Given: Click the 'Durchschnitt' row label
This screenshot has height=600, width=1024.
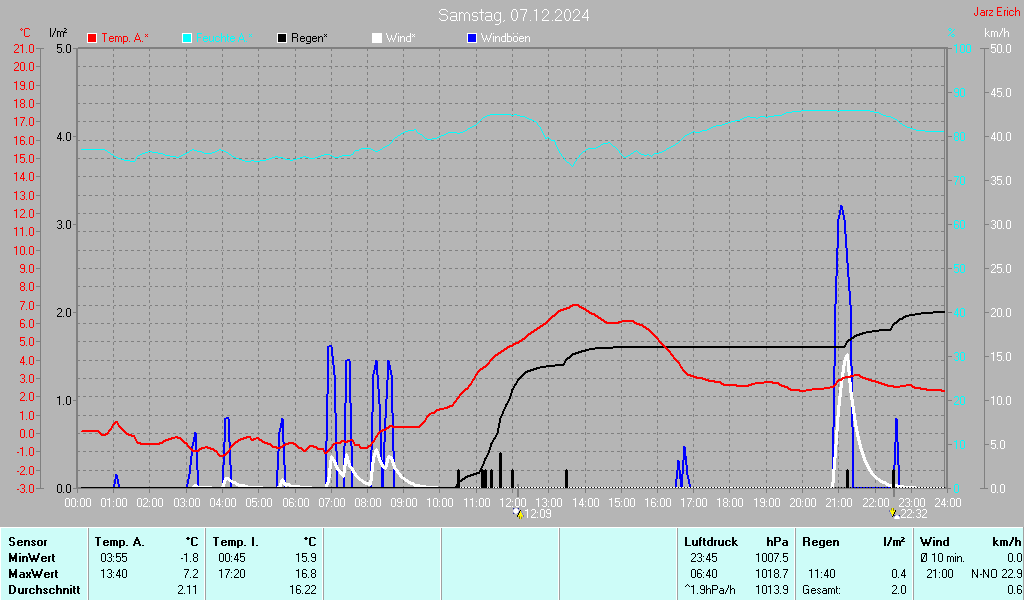Looking at the screenshot, I should click(44, 590).
